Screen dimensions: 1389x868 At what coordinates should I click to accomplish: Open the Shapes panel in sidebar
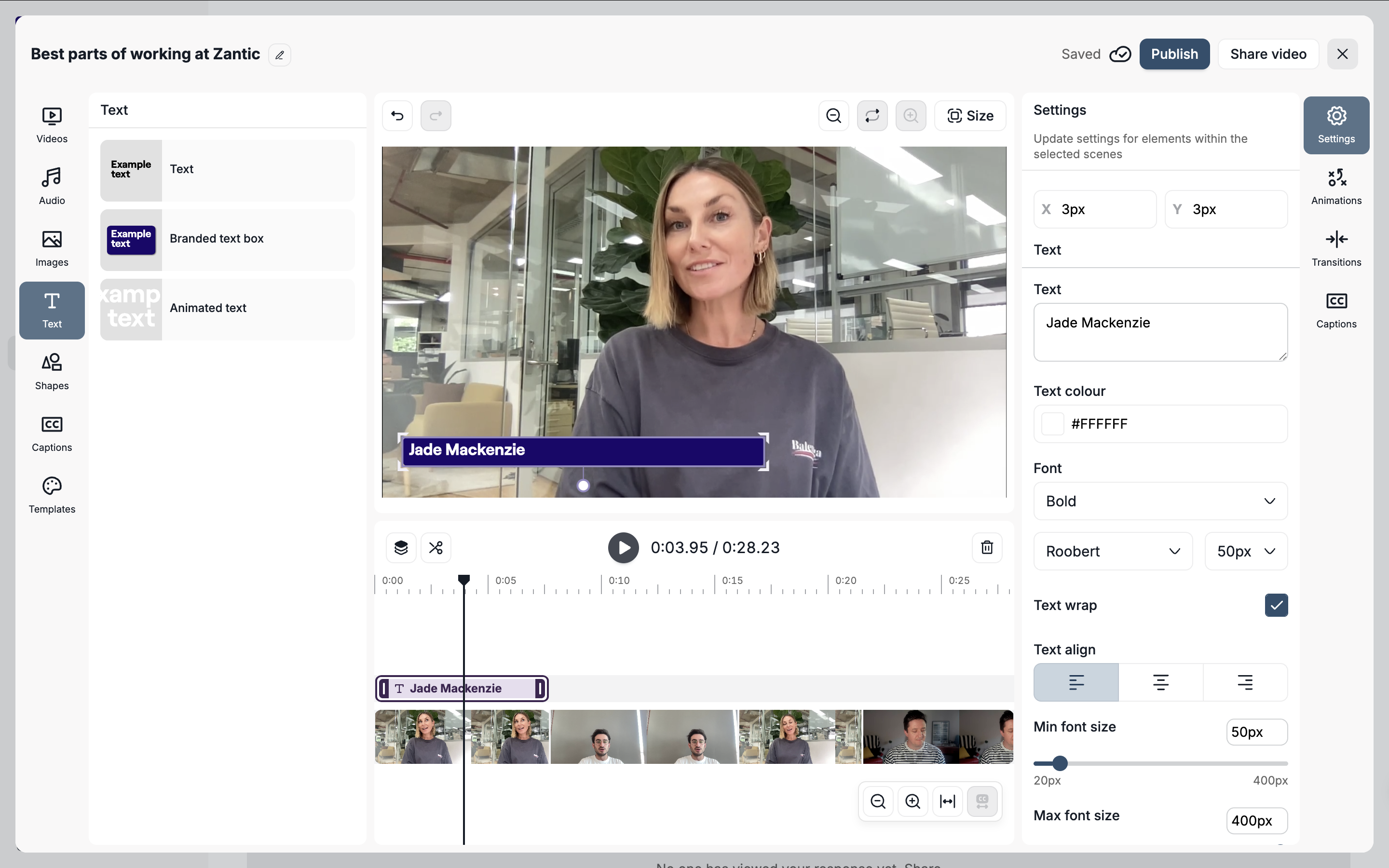(x=52, y=372)
